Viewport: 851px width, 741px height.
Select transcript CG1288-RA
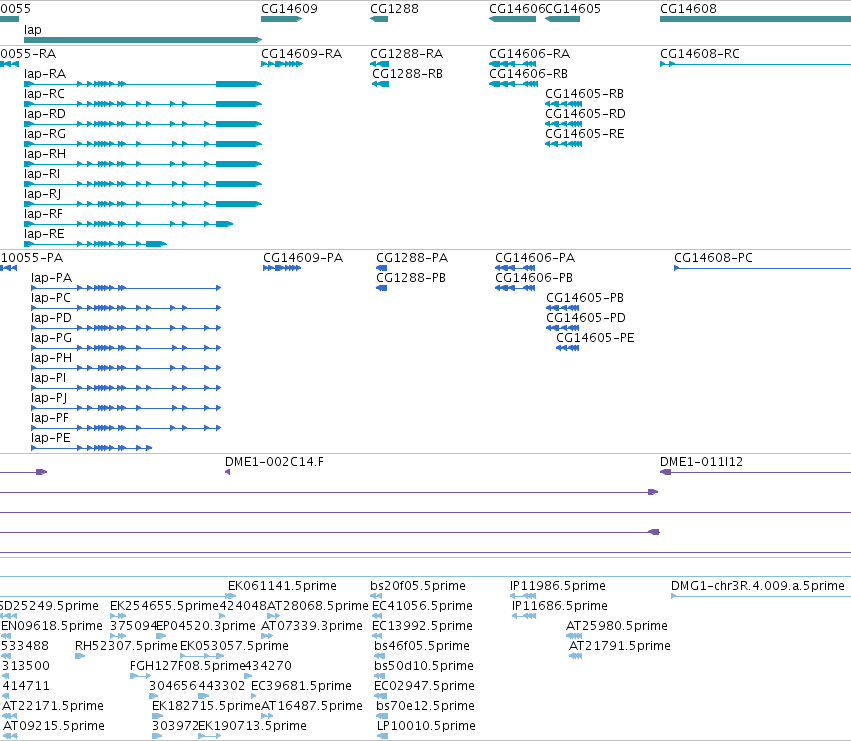point(407,54)
